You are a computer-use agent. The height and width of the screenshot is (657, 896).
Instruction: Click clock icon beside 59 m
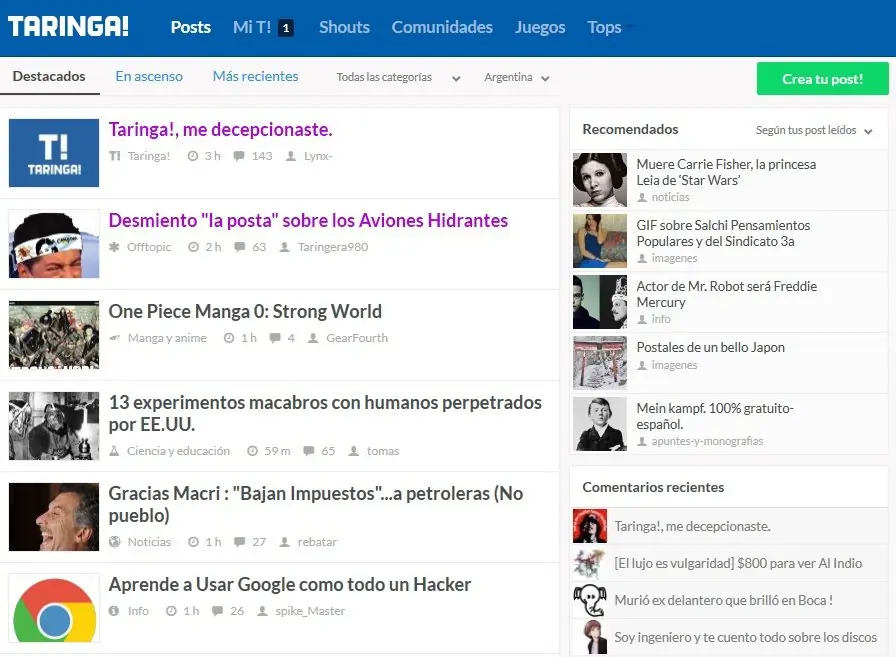[252, 451]
